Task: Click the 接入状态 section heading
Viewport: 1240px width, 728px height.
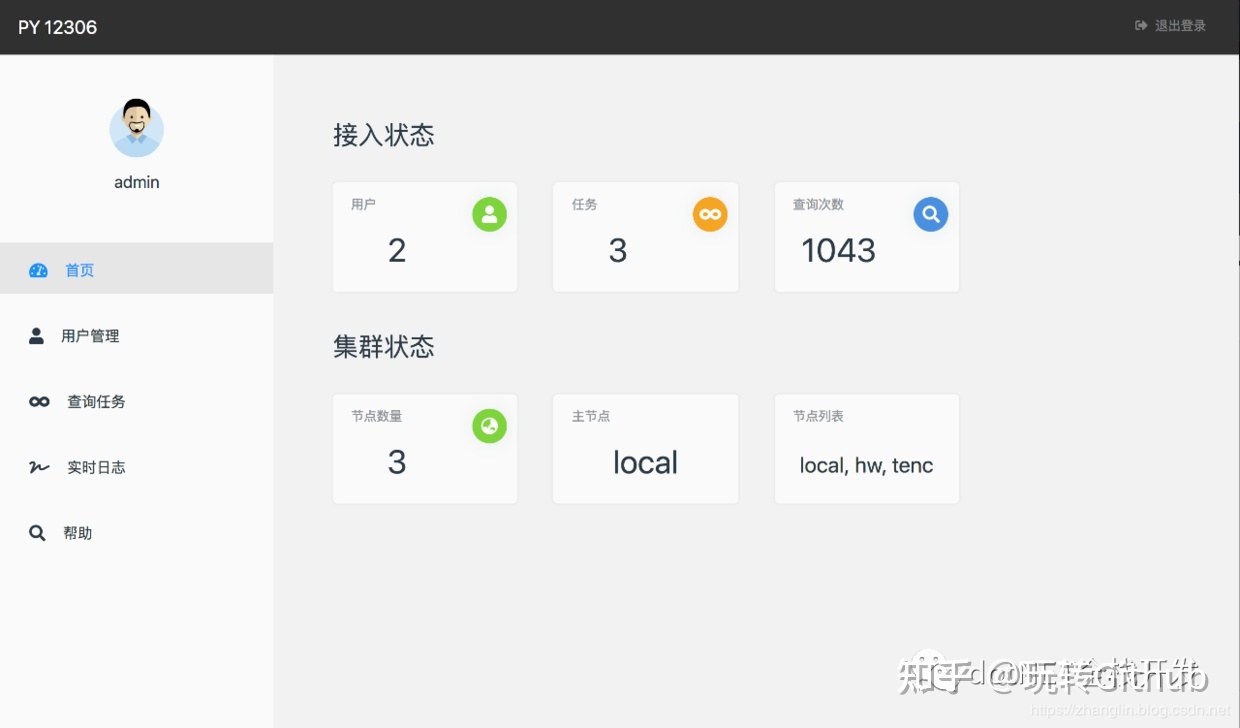Action: (384, 135)
